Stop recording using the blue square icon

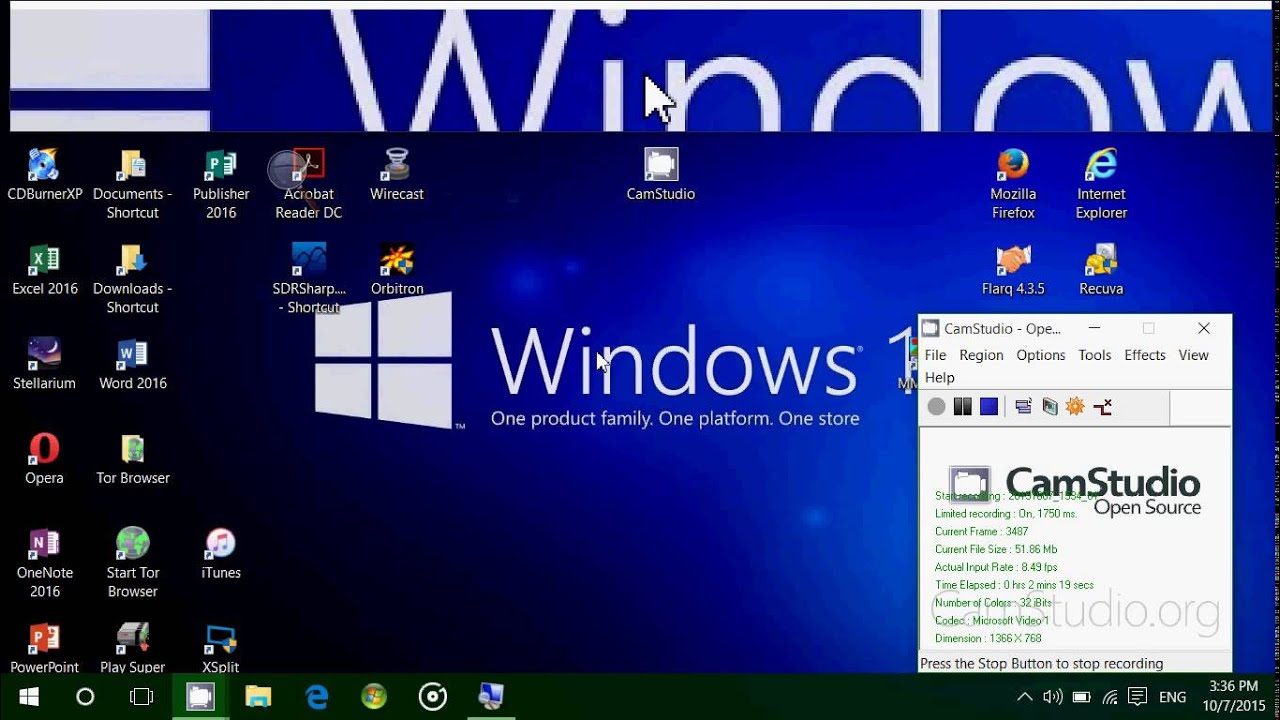click(988, 406)
